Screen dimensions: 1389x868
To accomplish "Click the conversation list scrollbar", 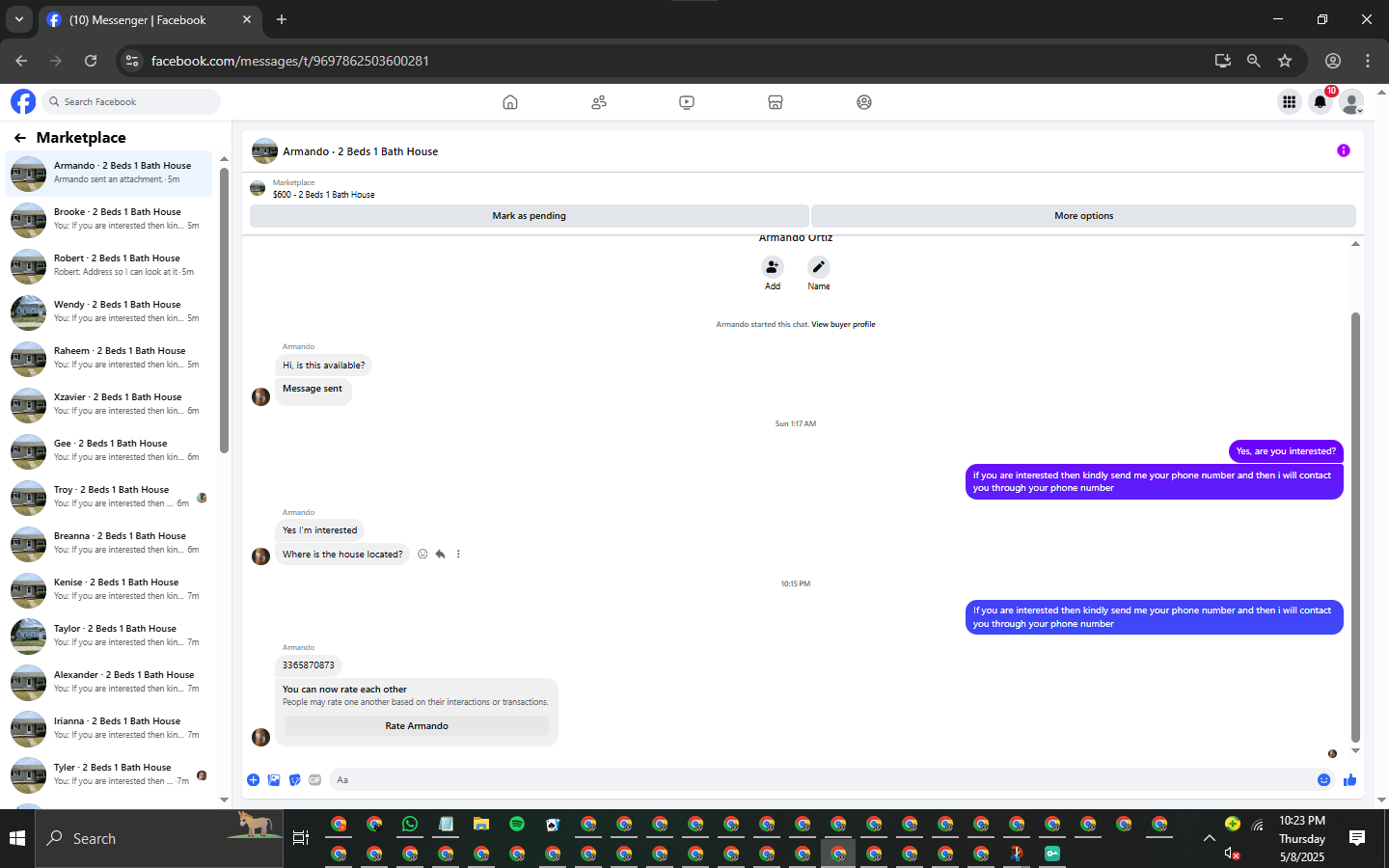I will coord(224,311).
